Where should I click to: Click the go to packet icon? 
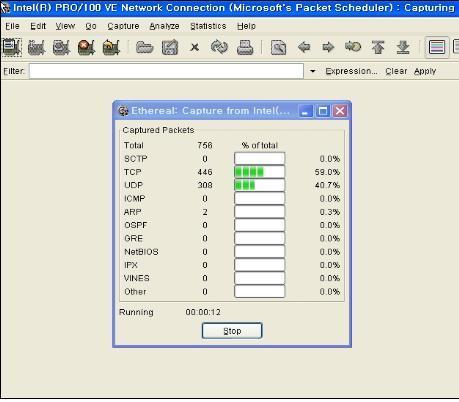(353, 47)
